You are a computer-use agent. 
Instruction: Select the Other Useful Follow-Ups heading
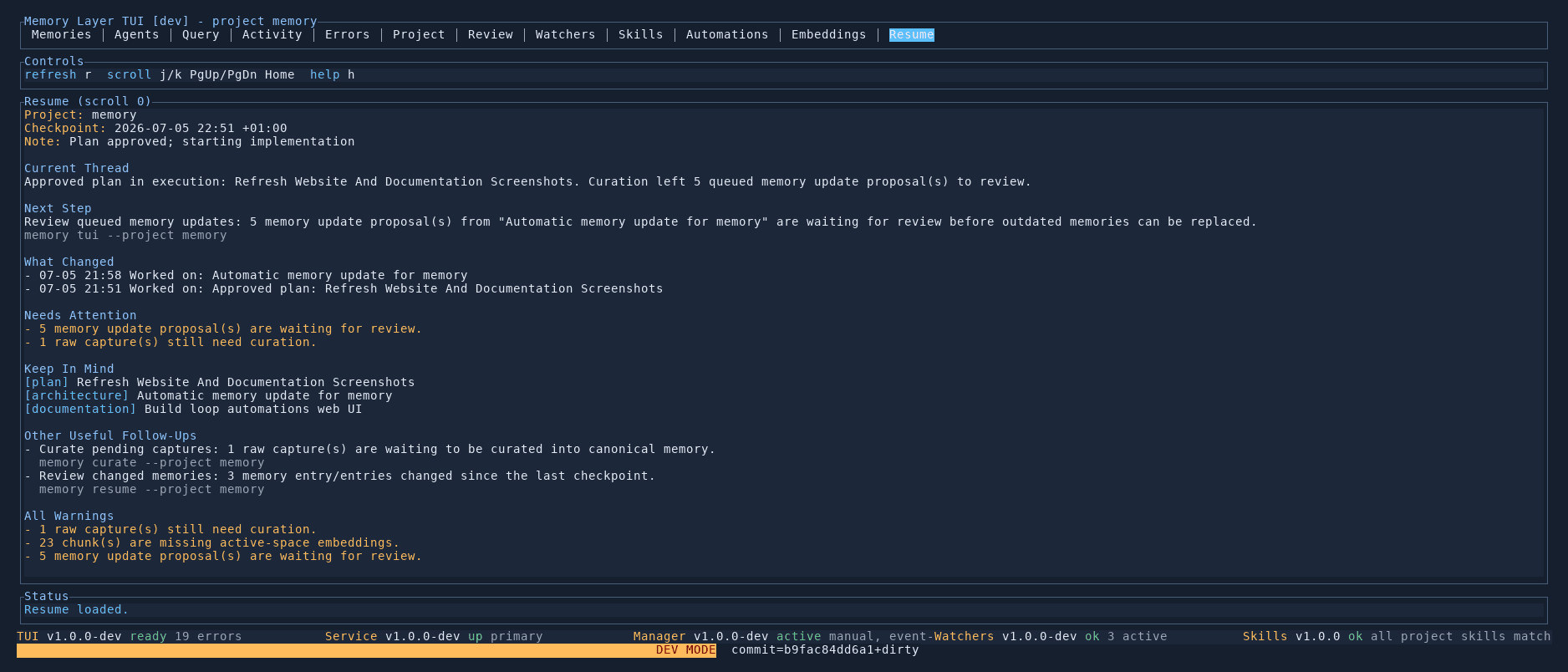click(110, 435)
